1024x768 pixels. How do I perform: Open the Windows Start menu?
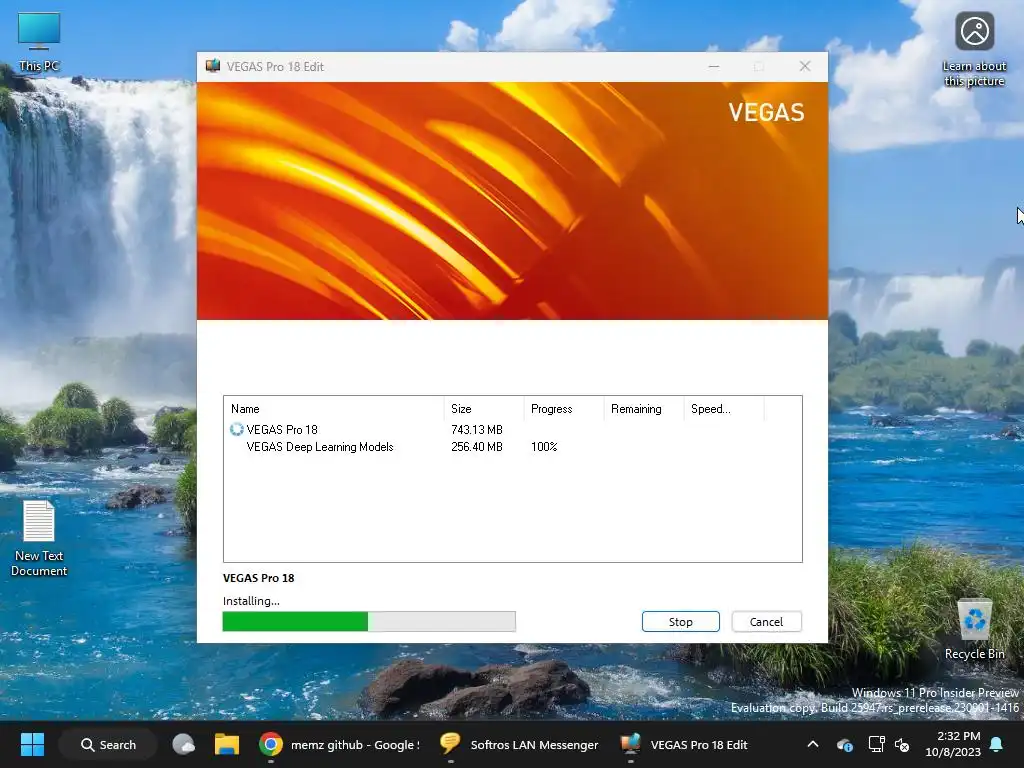32,744
